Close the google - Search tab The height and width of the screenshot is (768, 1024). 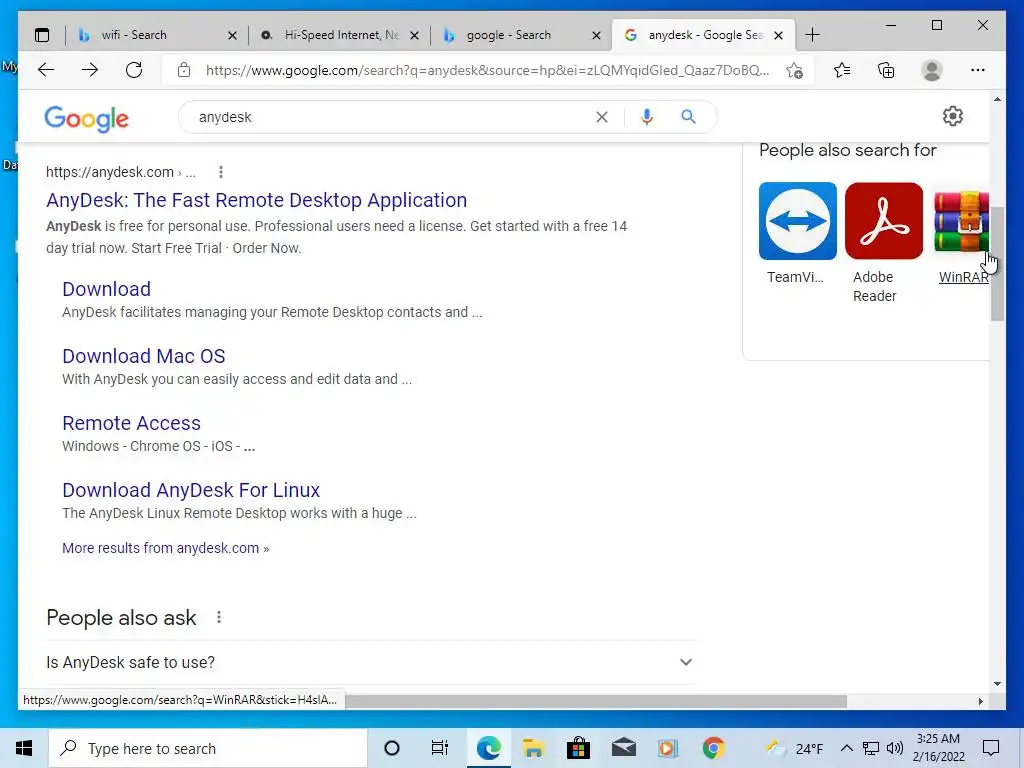click(x=596, y=36)
